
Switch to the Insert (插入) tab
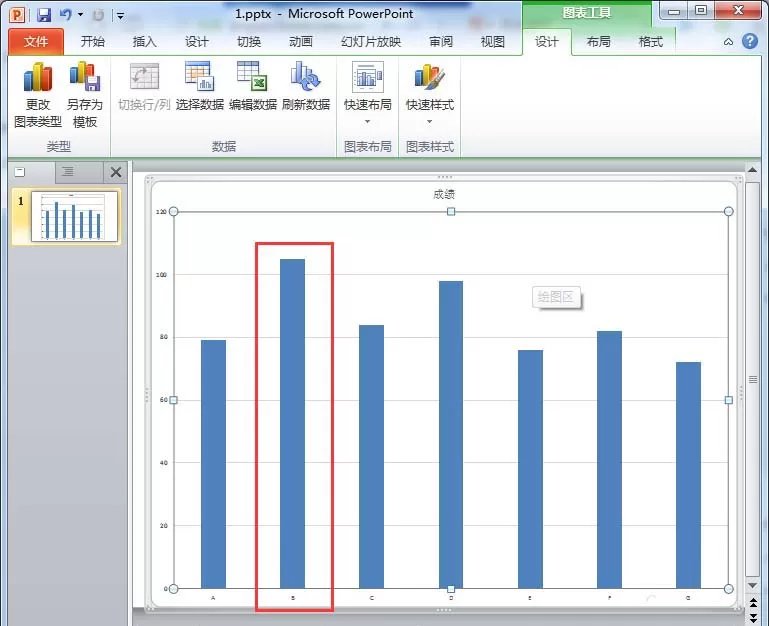(x=145, y=42)
